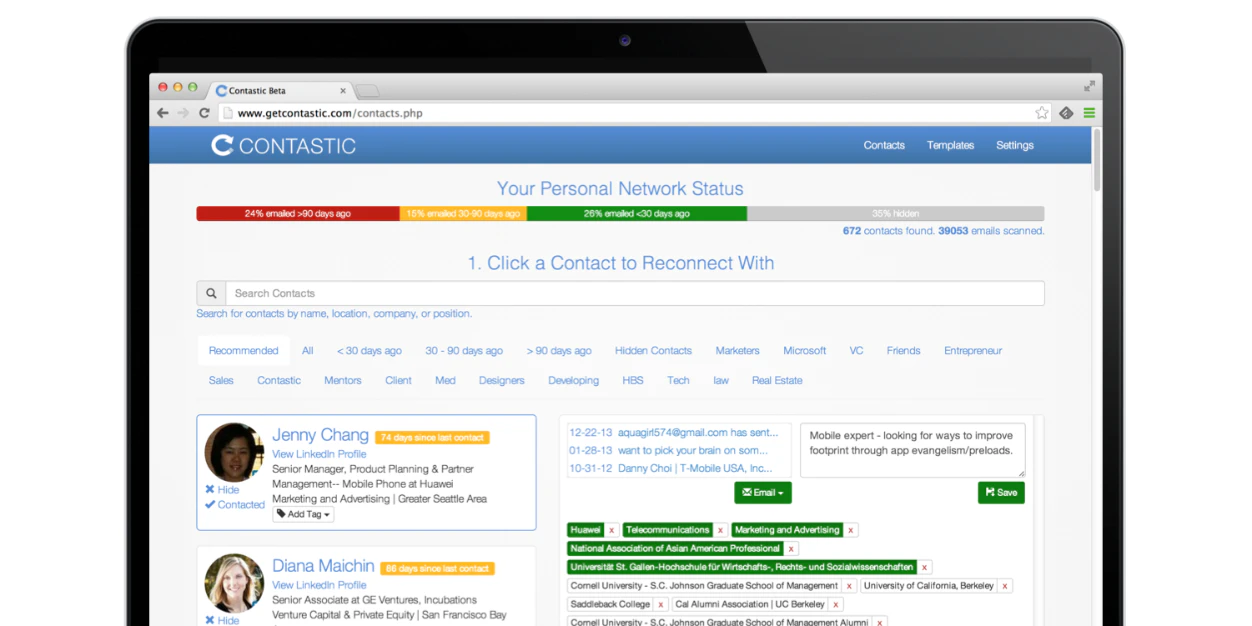Close the Contastic Beta browser tab
Image resolution: width=1252 pixels, height=626 pixels.
click(342, 90)
